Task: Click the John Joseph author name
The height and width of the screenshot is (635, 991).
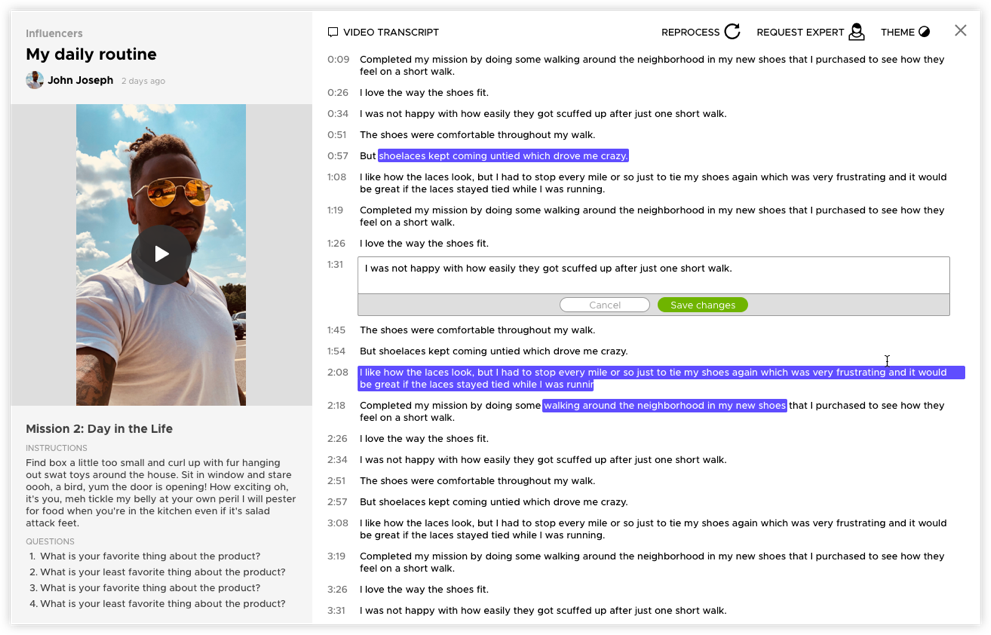Action: [80, 80]
